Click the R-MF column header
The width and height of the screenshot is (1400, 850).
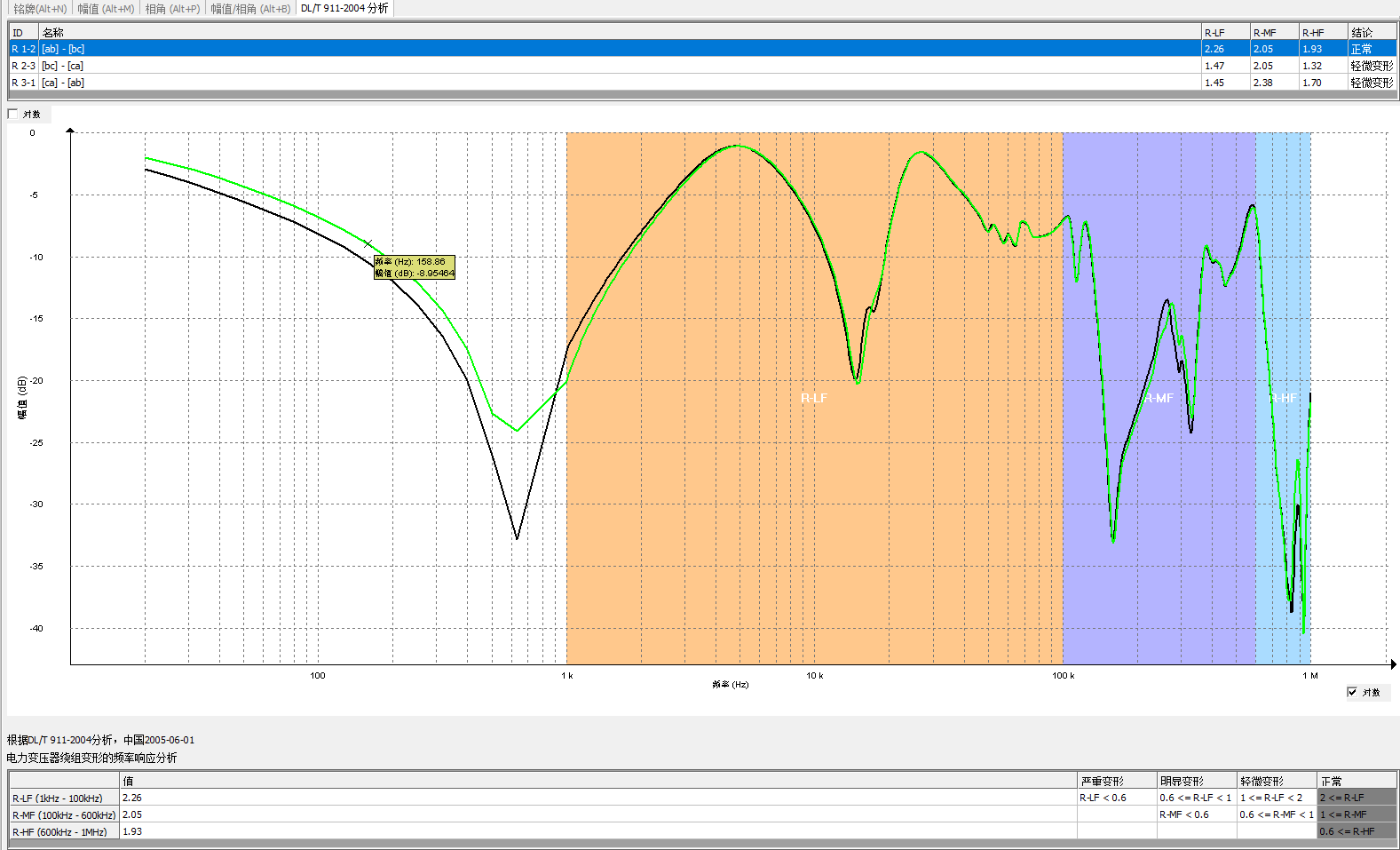1264,33
